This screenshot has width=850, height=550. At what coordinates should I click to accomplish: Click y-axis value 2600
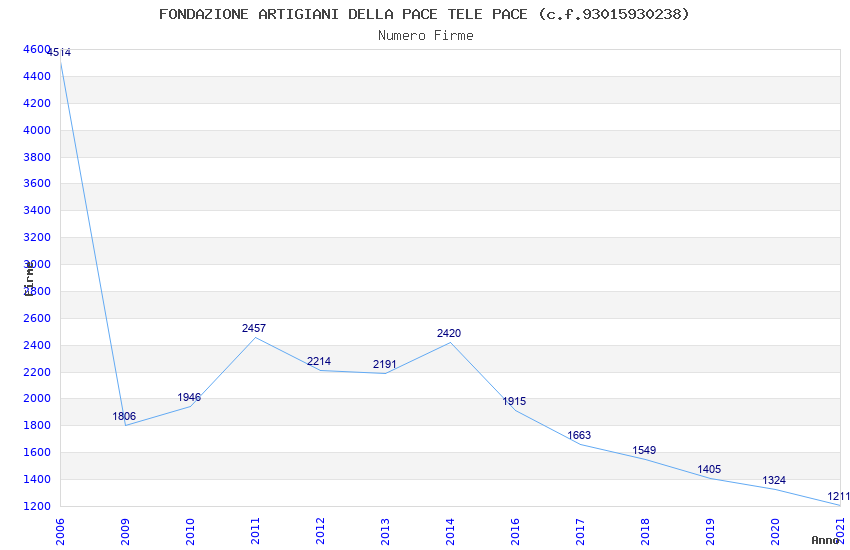pos(37,318)
